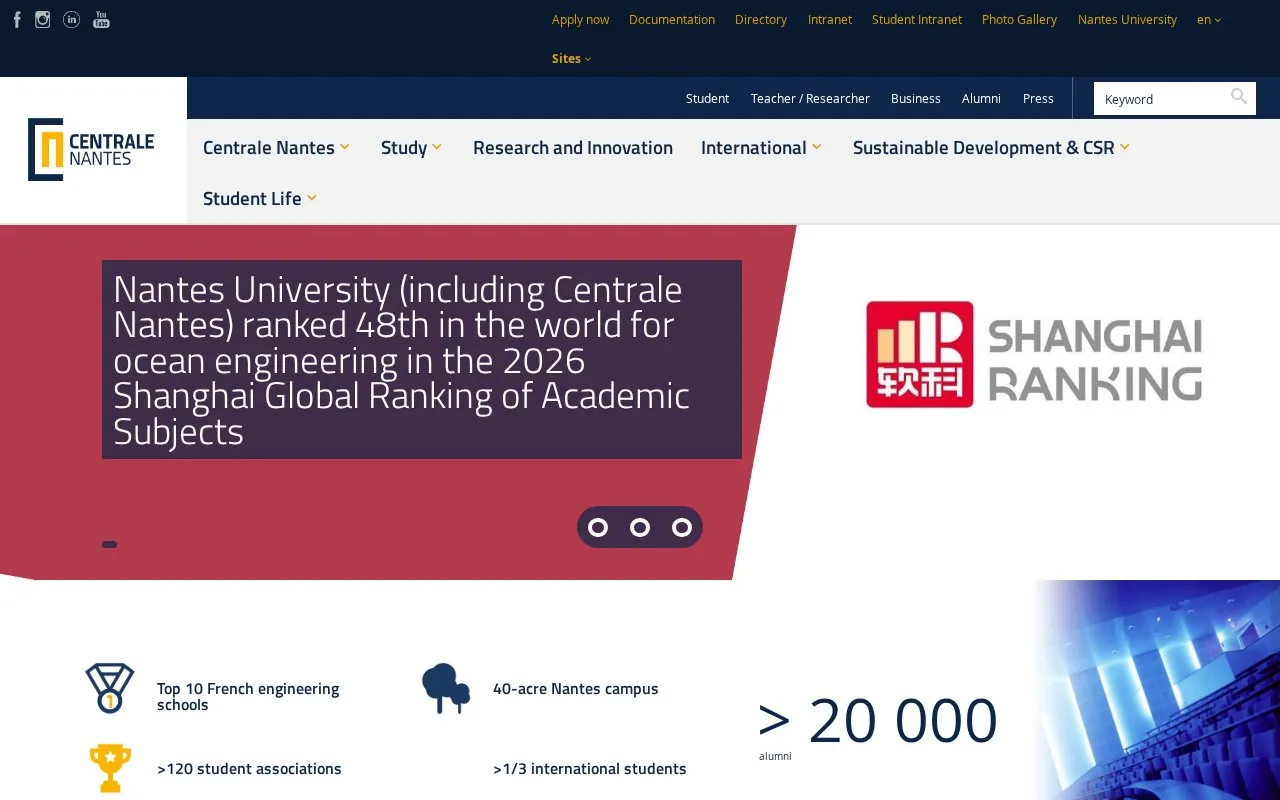Image resolution: width=1280 pixels, height=800 pixels.
Task: Open the Instagram social icon
Action: [x=43, y=20]
